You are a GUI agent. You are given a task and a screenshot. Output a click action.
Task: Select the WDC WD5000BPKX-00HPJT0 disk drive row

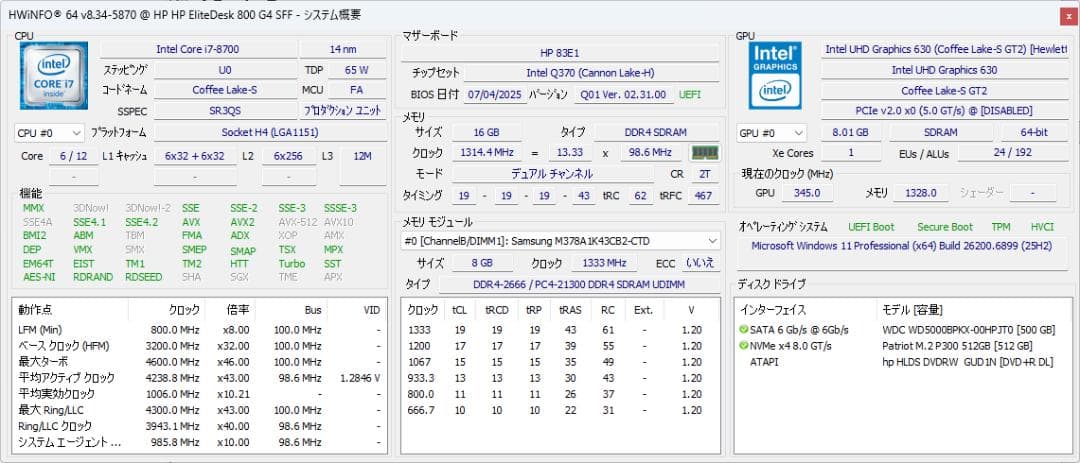pos(904,329)
